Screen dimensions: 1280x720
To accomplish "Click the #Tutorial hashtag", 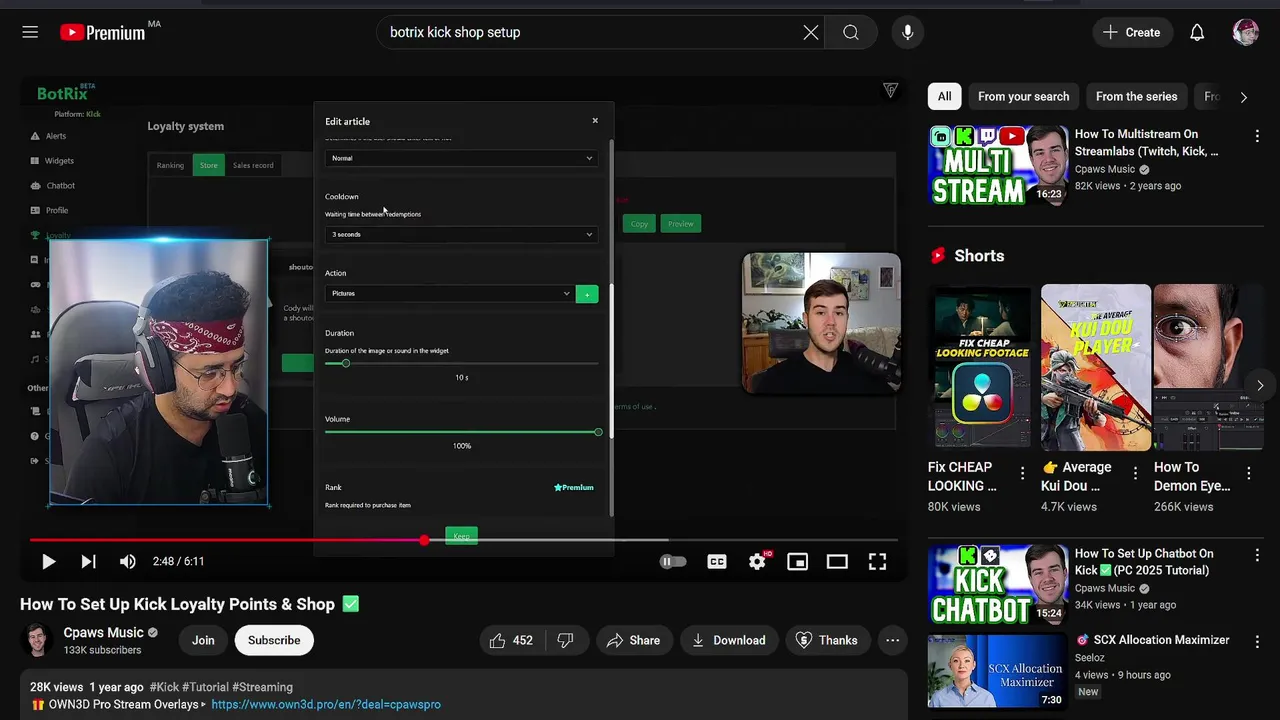I will [x=205, y=687].
